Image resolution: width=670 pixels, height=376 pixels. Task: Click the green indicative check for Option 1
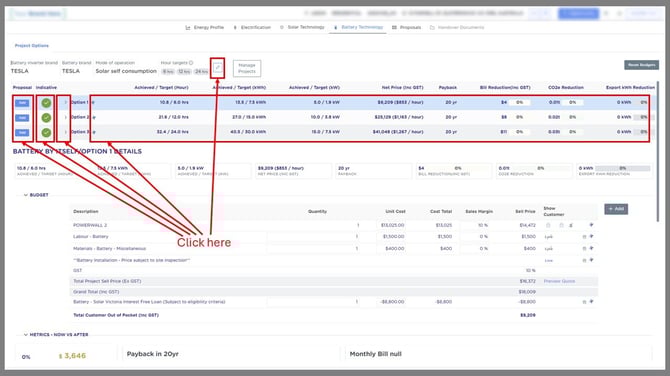pyautogui.click(x=46, y=103)
